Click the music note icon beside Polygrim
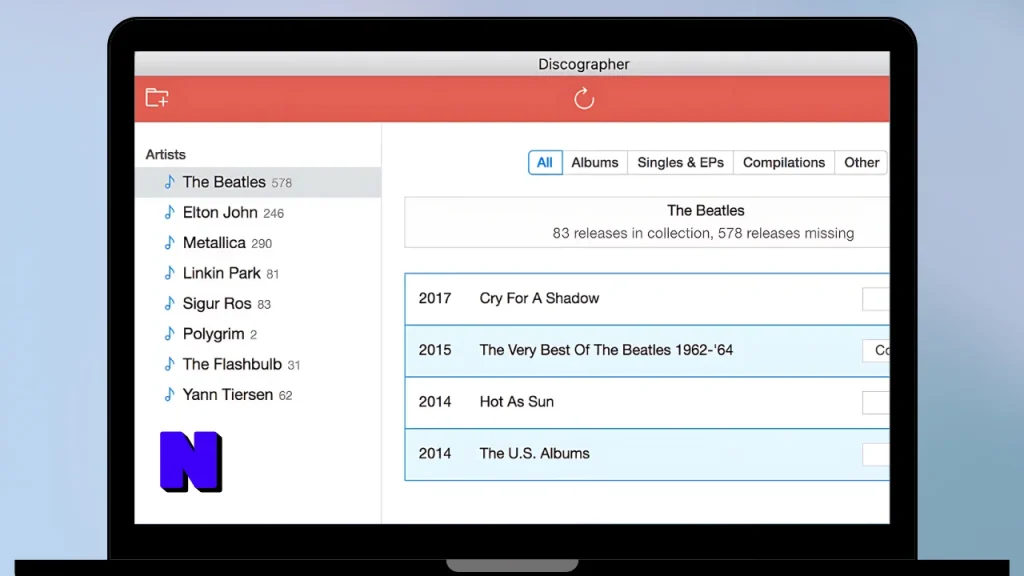1024x576 pixels. pos(170,333)
